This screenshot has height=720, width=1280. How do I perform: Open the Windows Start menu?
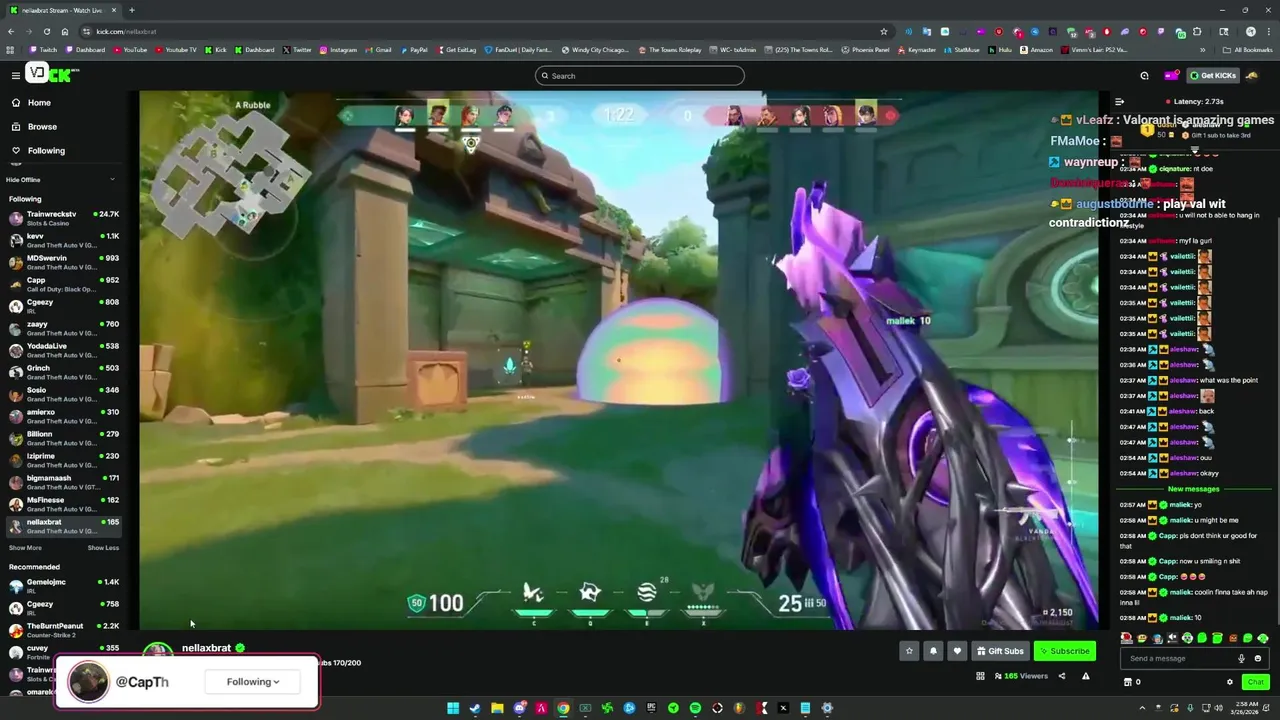(453, 708)
